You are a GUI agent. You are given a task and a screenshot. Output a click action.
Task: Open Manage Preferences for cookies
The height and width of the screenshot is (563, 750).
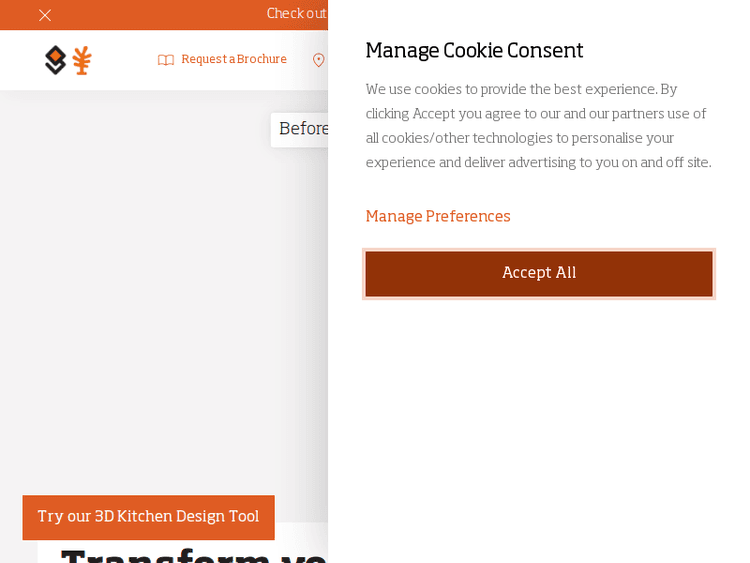coord(438,217)
